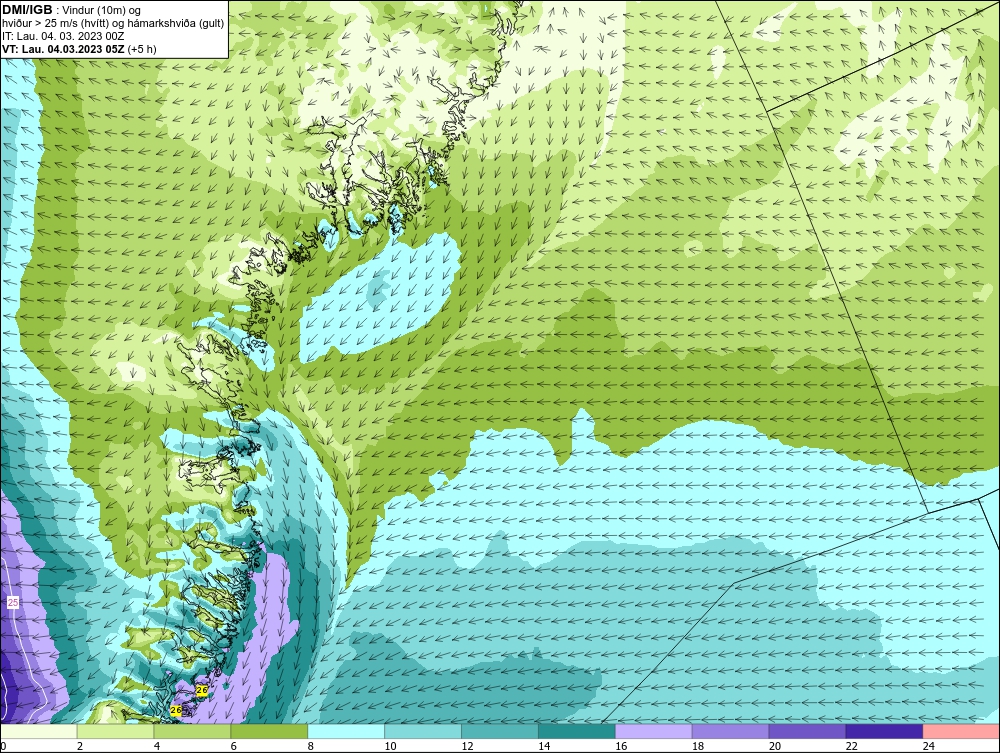
Task: Click the white '25' gust contour label
Action: (13, 603)
